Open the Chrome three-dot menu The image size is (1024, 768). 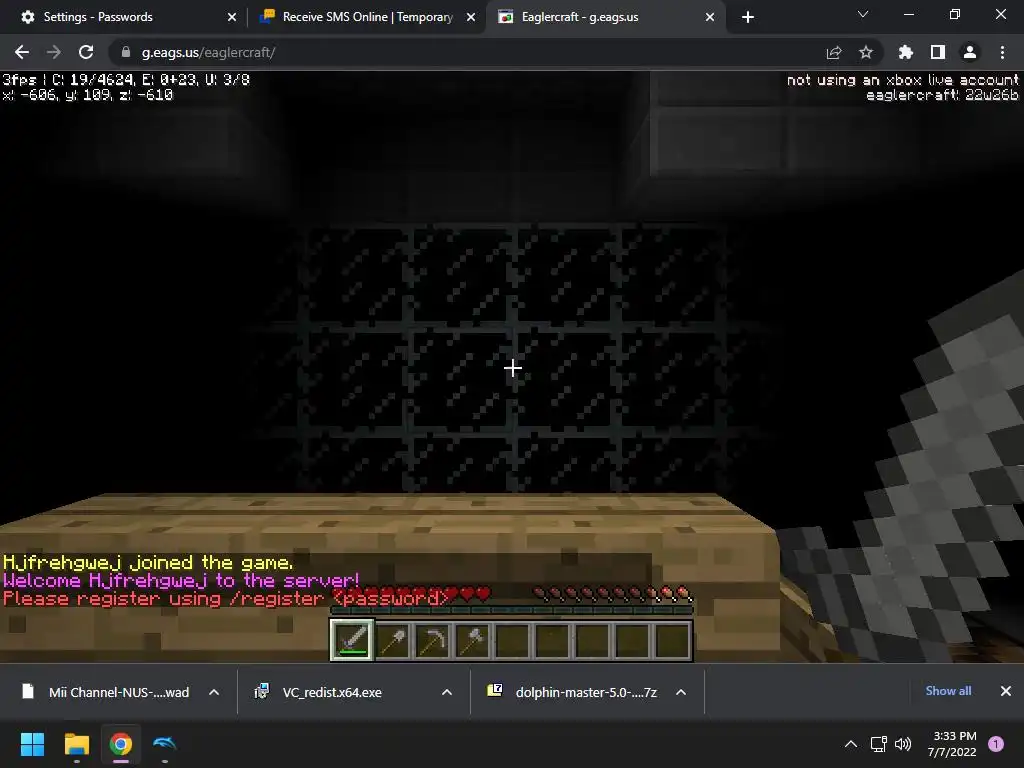(1002, 52)
